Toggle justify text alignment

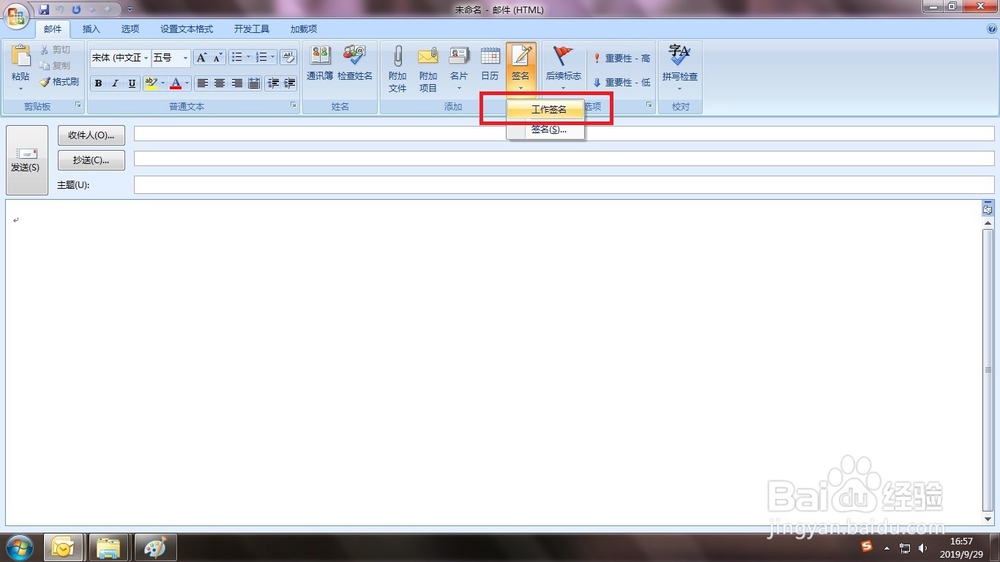coord(254,83)
